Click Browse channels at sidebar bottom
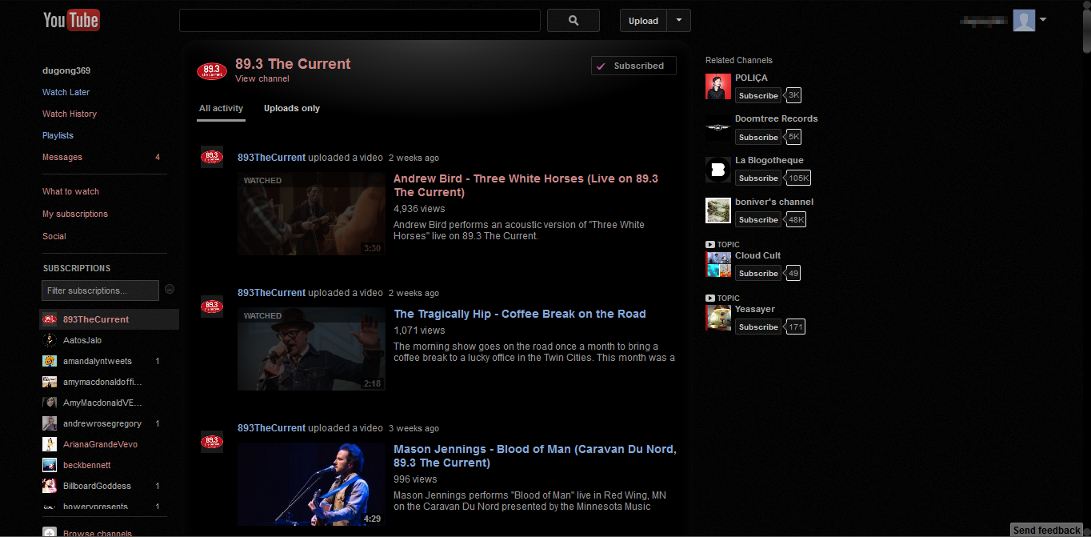The image size is (1091, 537). 97,533
